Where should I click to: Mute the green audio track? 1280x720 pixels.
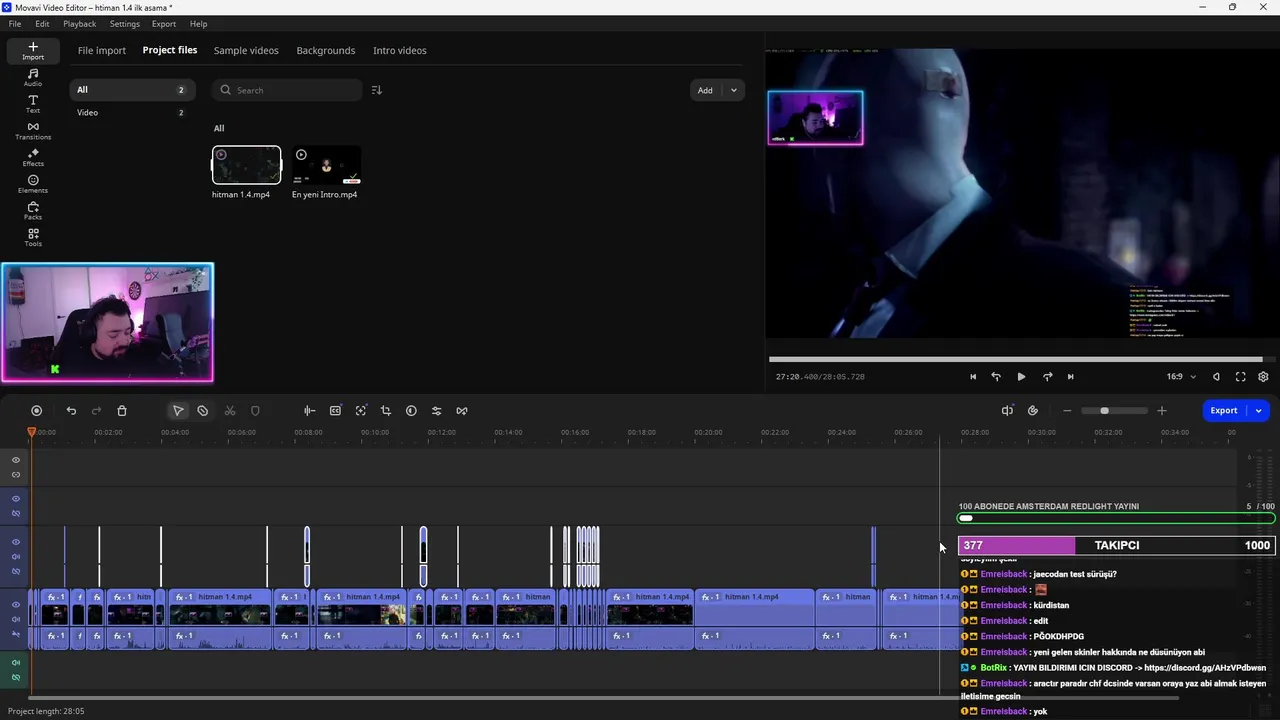(x=16, y=663)
